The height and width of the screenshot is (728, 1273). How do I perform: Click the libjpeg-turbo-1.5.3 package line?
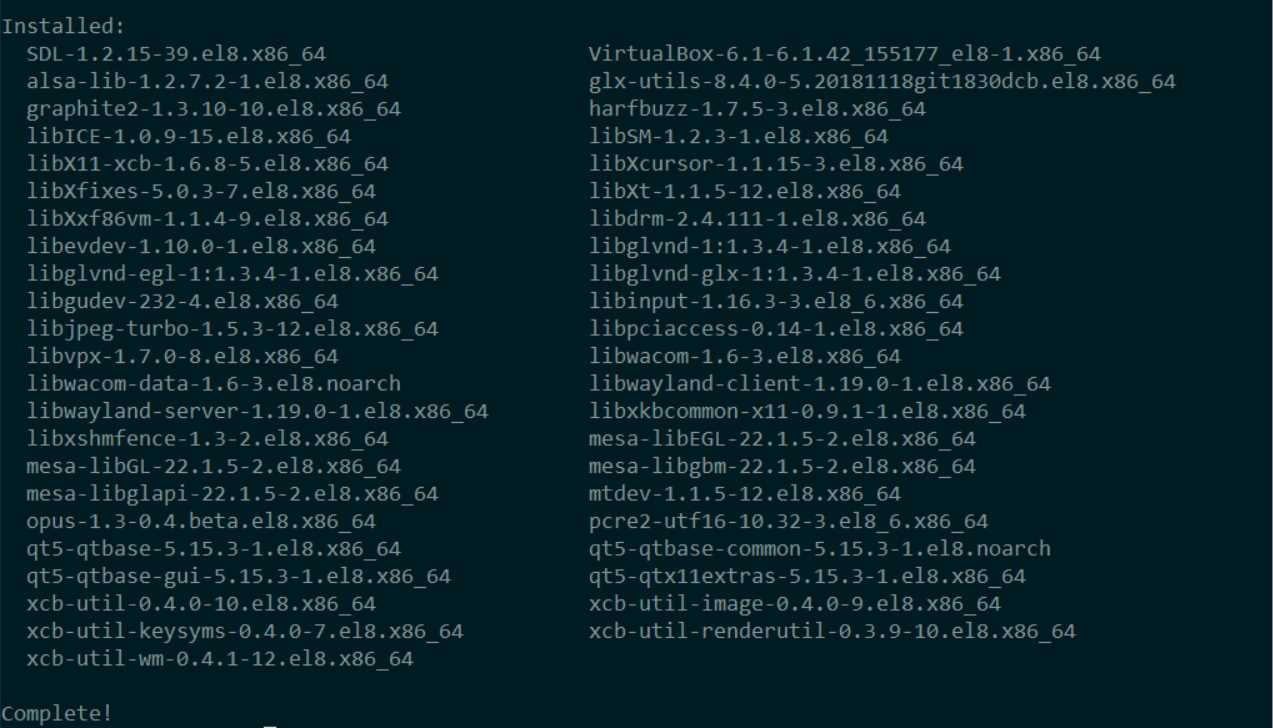pos(232,329)
